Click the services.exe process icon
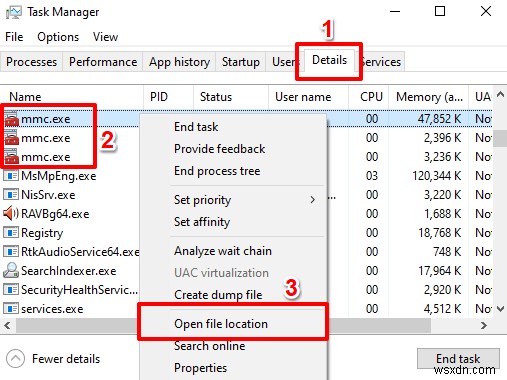 point(11,309)
